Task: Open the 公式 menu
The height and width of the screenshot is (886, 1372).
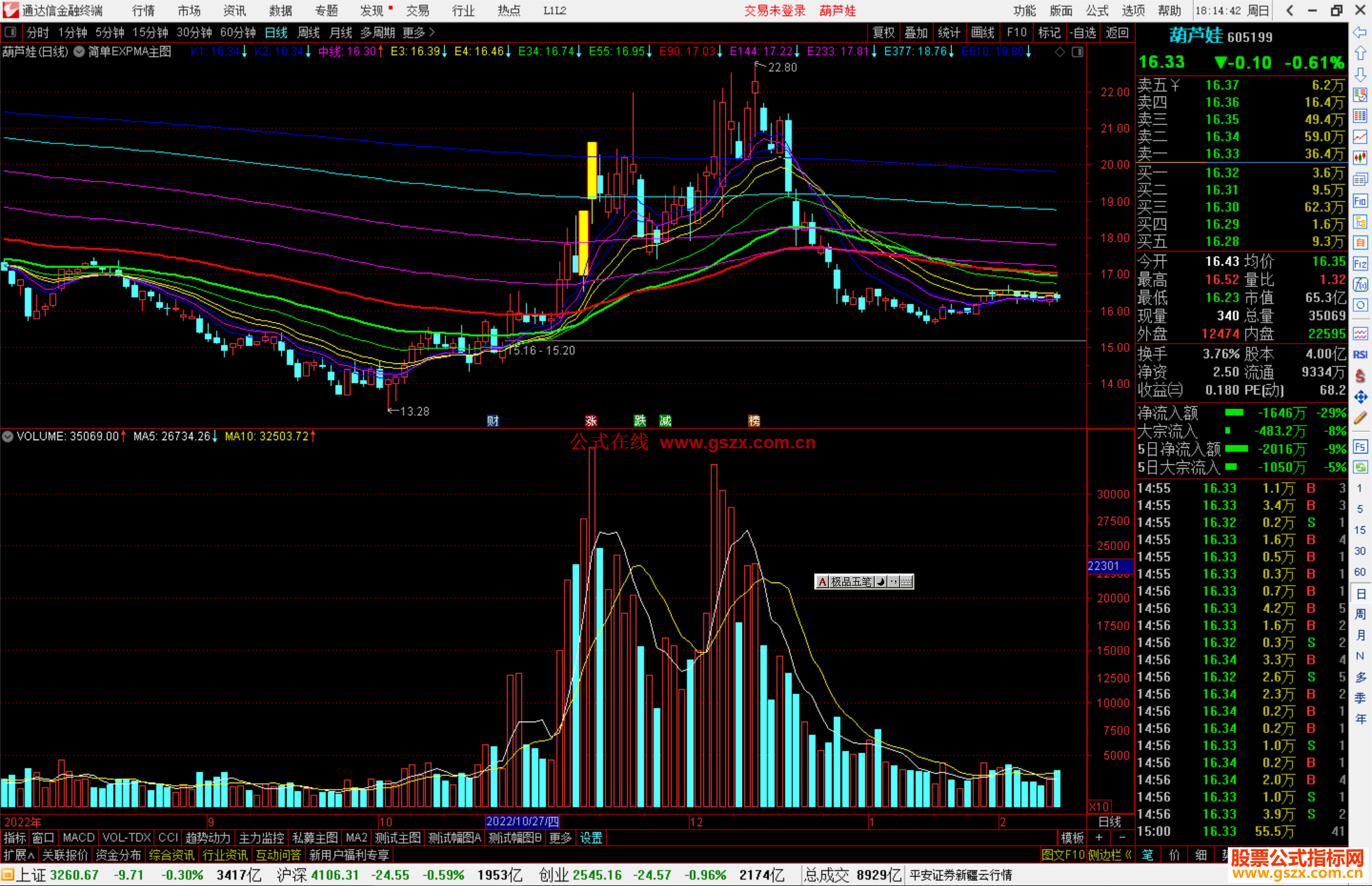Action: point(1096,11)
